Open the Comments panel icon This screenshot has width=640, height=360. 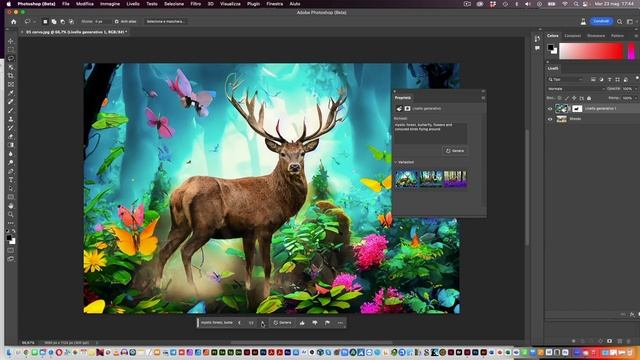tap(537, 48)
